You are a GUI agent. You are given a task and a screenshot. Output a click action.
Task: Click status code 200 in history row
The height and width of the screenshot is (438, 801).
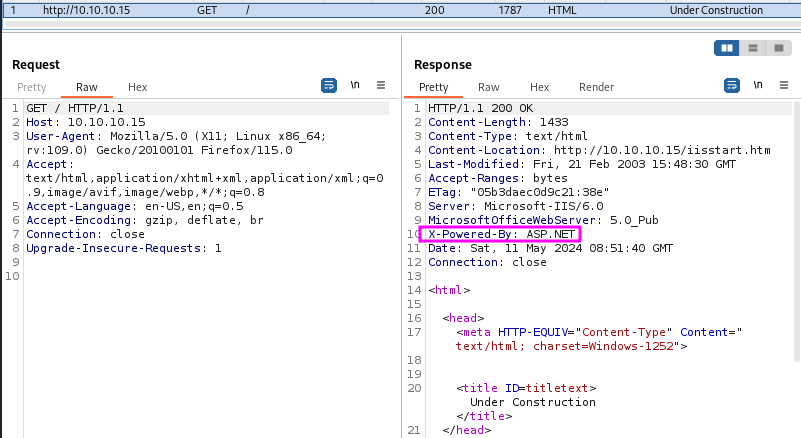click(435, 10)
